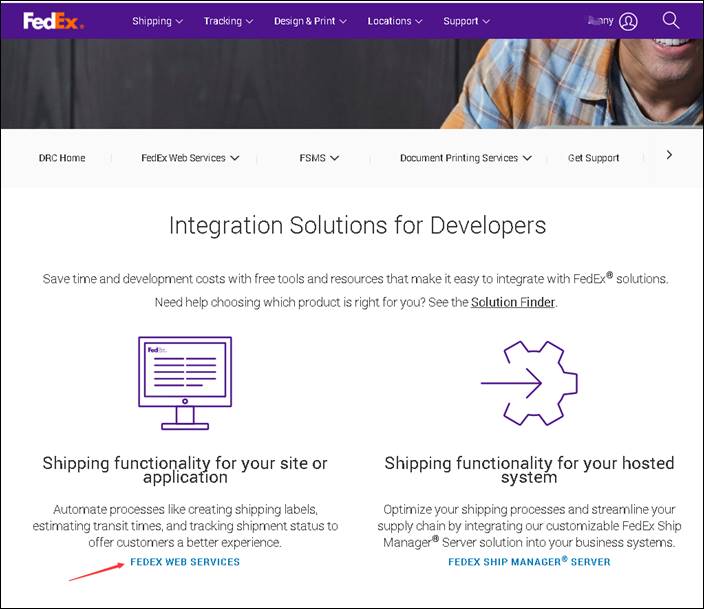Follow the Solution Finder link
The image size is (704, 609).
tap(513, 302)
